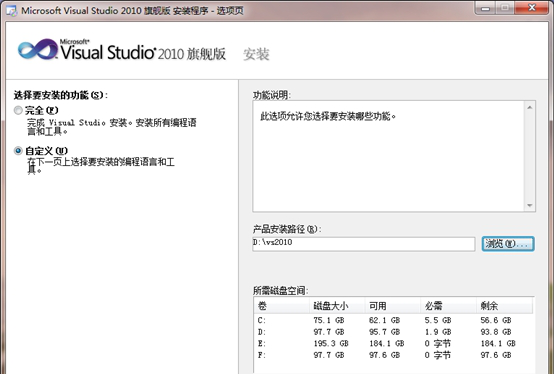This screenshot has width=554, height=388.
Task: Select the 完全 (Full) install radio button
Action: click(18, 111)
